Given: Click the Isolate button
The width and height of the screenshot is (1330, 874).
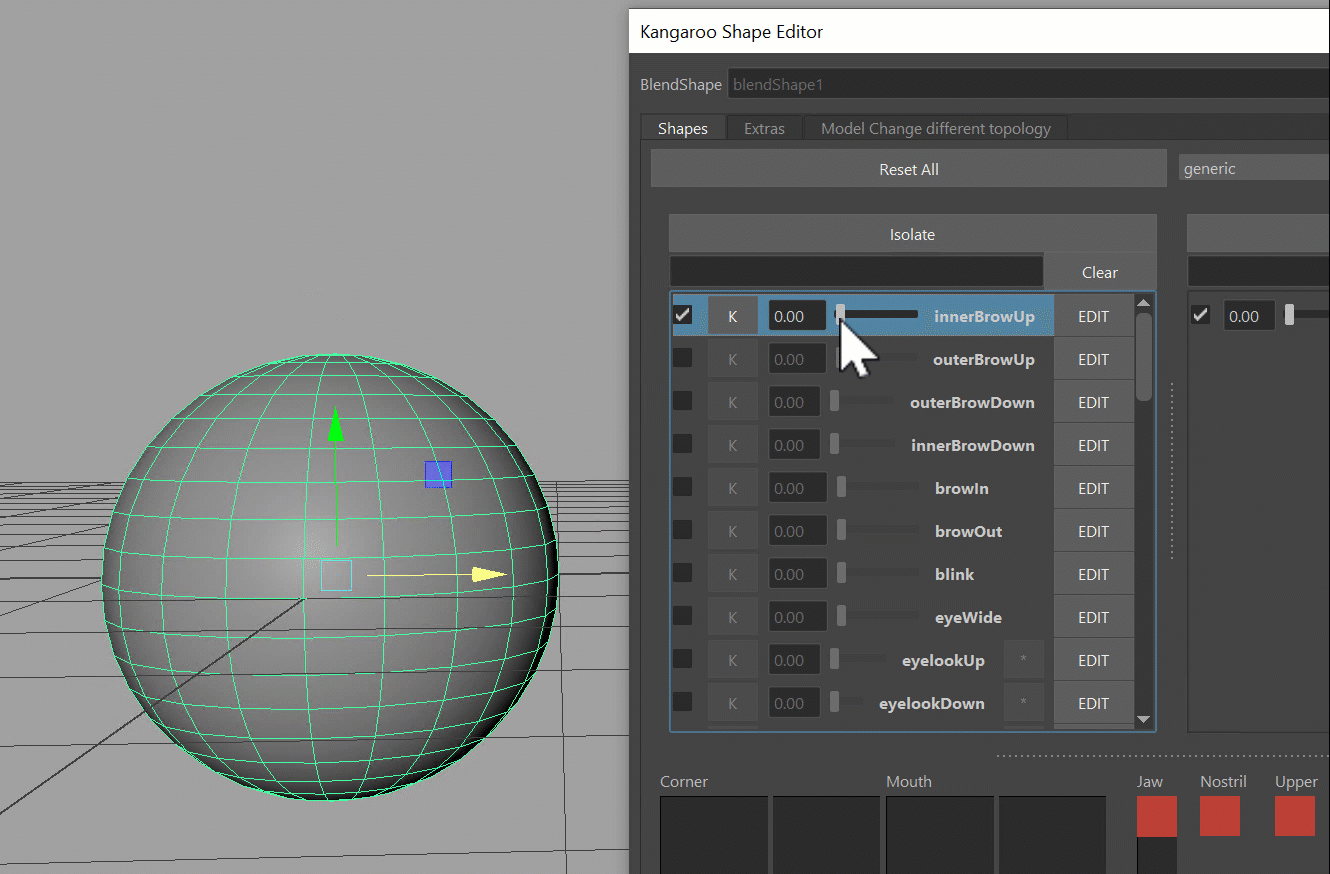Looking at the screenshot, I should [x=912, y=234].
